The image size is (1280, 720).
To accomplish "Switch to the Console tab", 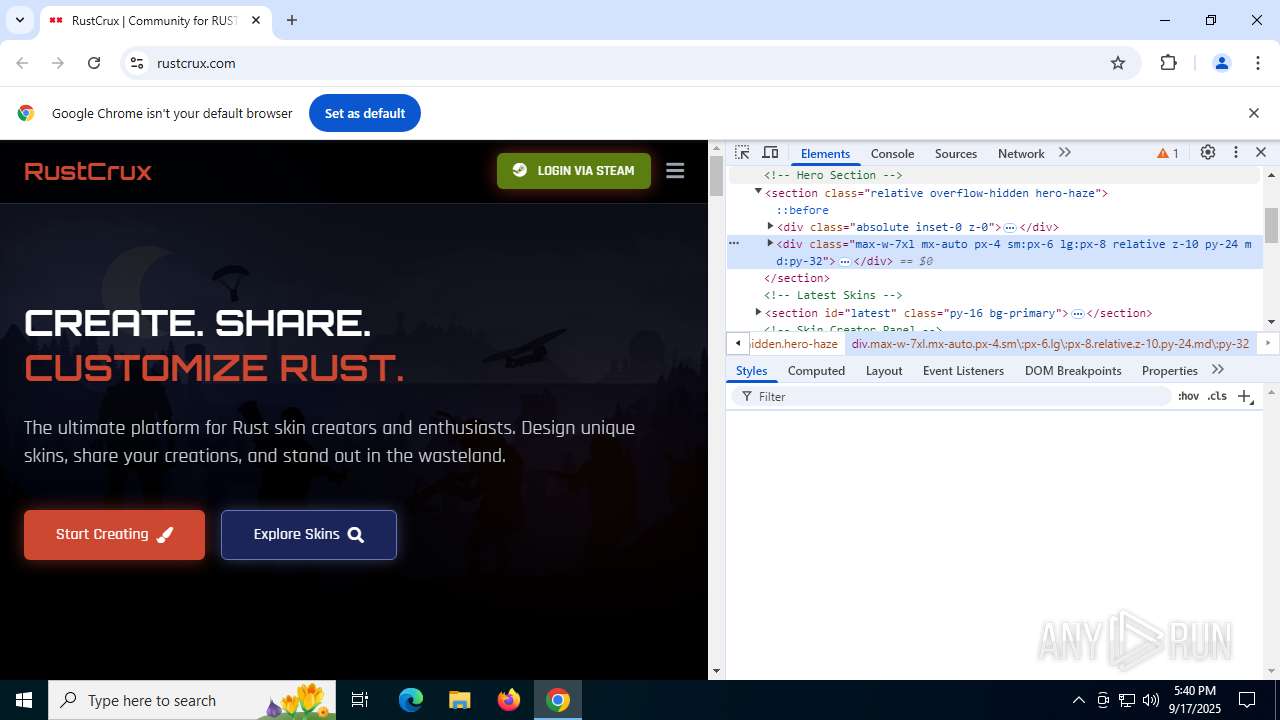I will 892,154.
